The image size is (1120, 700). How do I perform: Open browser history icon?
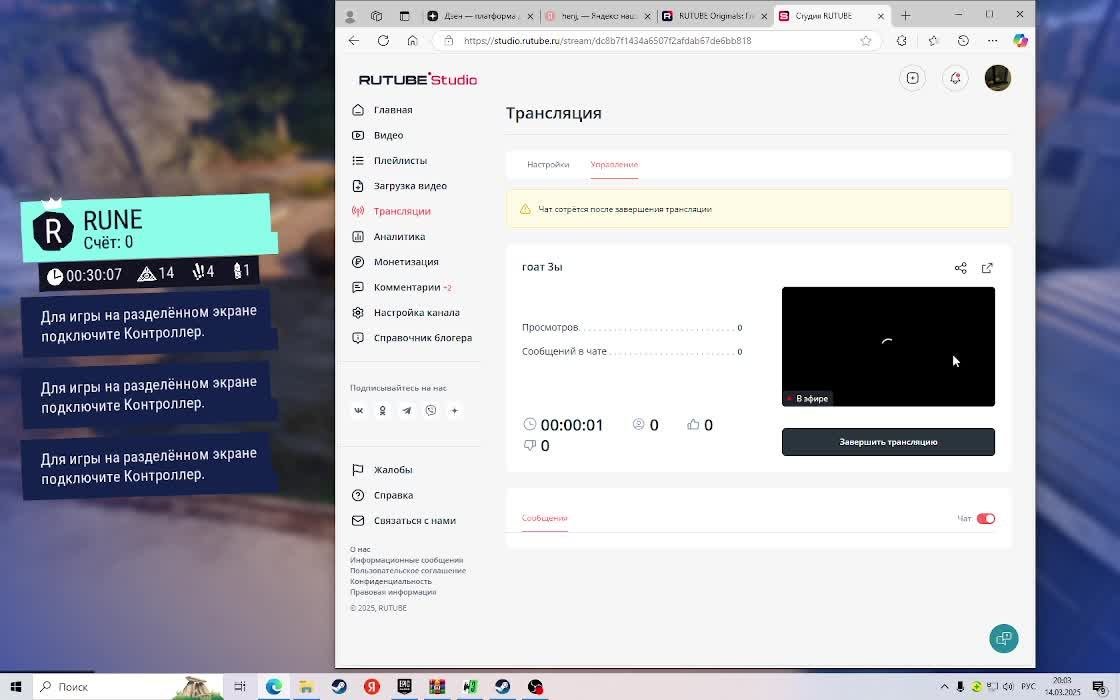tap(963, 41)
